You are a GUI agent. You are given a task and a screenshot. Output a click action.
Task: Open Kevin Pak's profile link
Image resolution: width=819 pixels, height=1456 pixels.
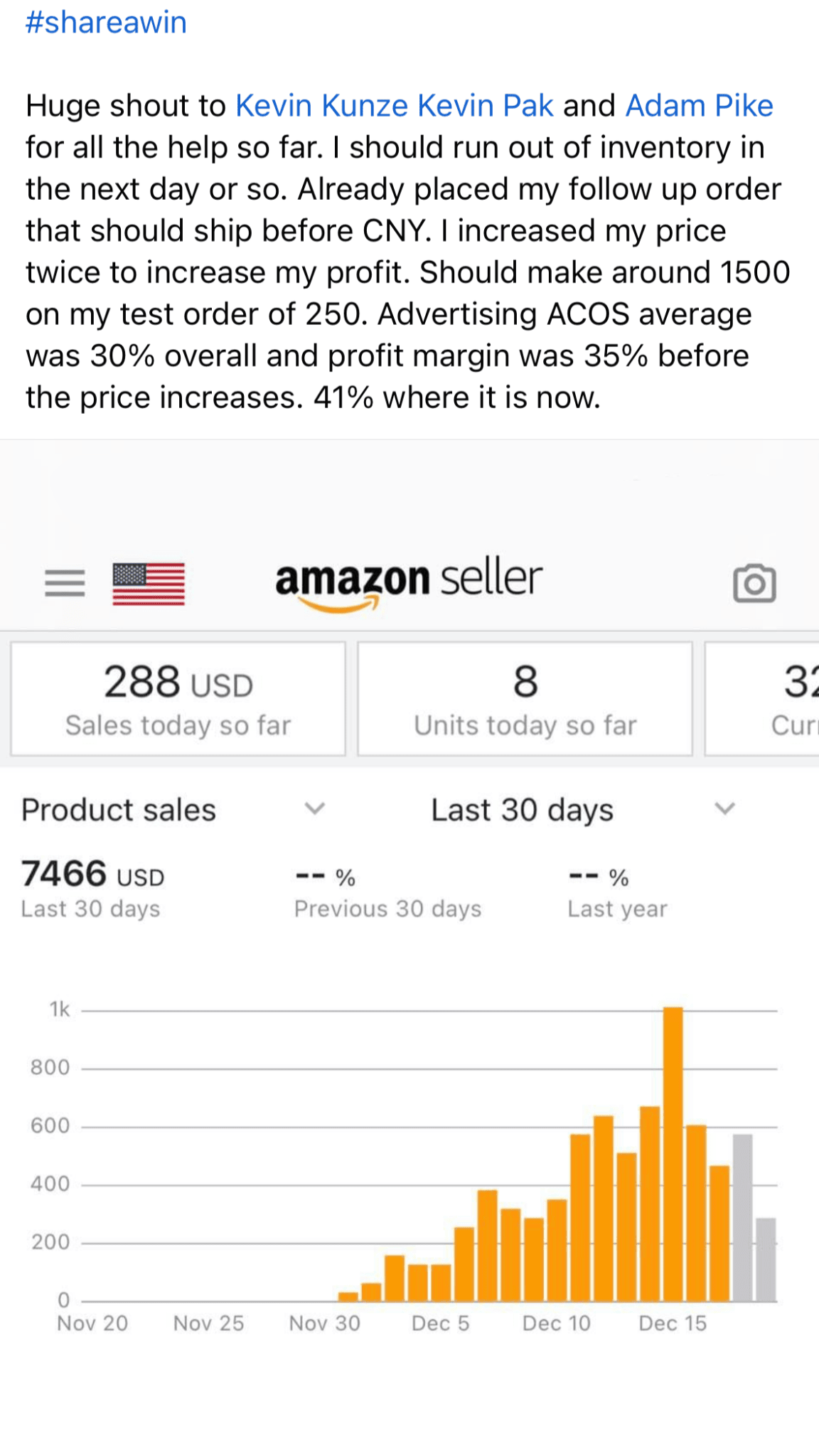(485, 106)
